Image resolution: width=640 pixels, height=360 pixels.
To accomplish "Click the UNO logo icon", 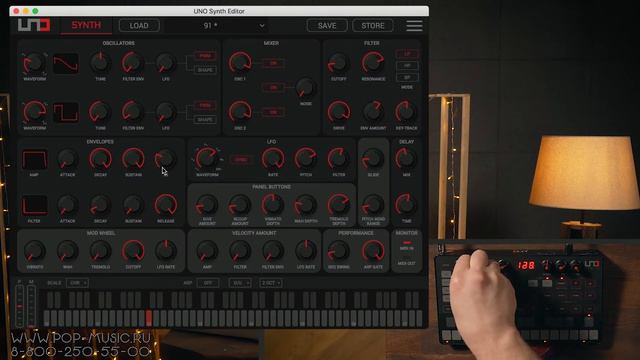I will [x=34, y=25].
